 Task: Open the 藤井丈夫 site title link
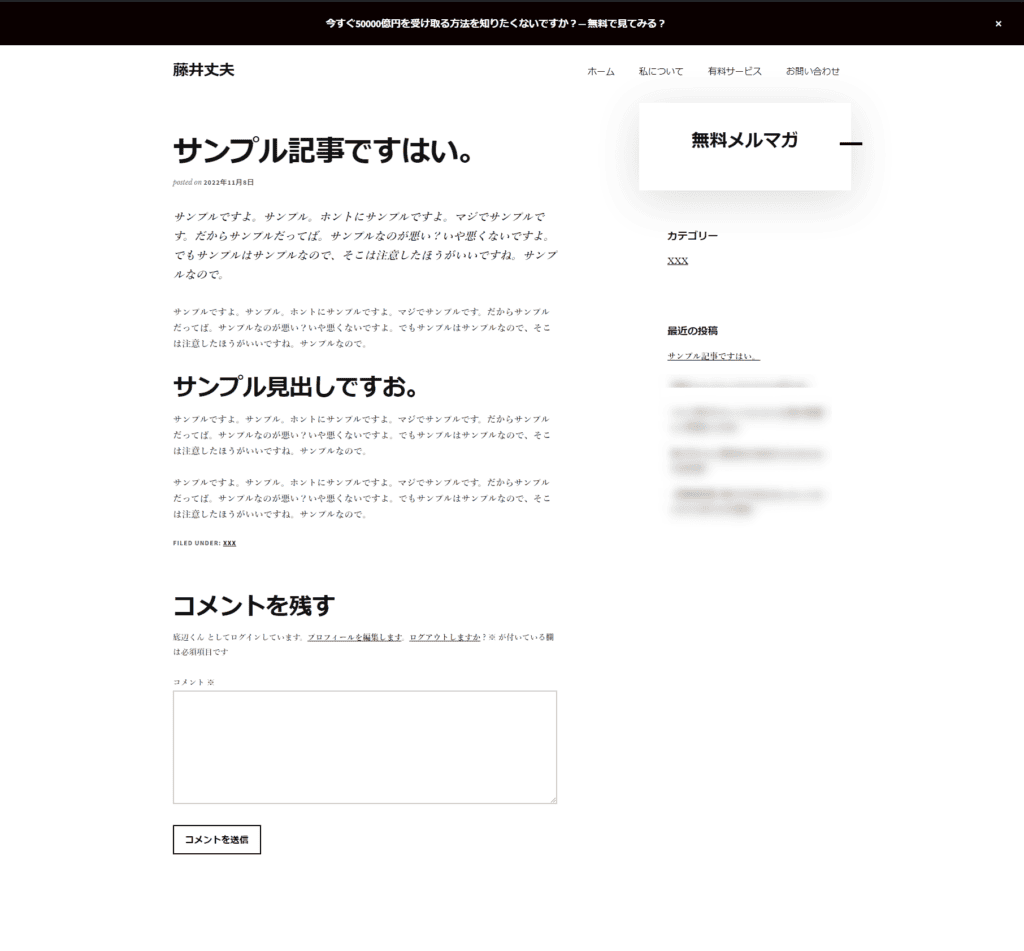tap(203, 70)
